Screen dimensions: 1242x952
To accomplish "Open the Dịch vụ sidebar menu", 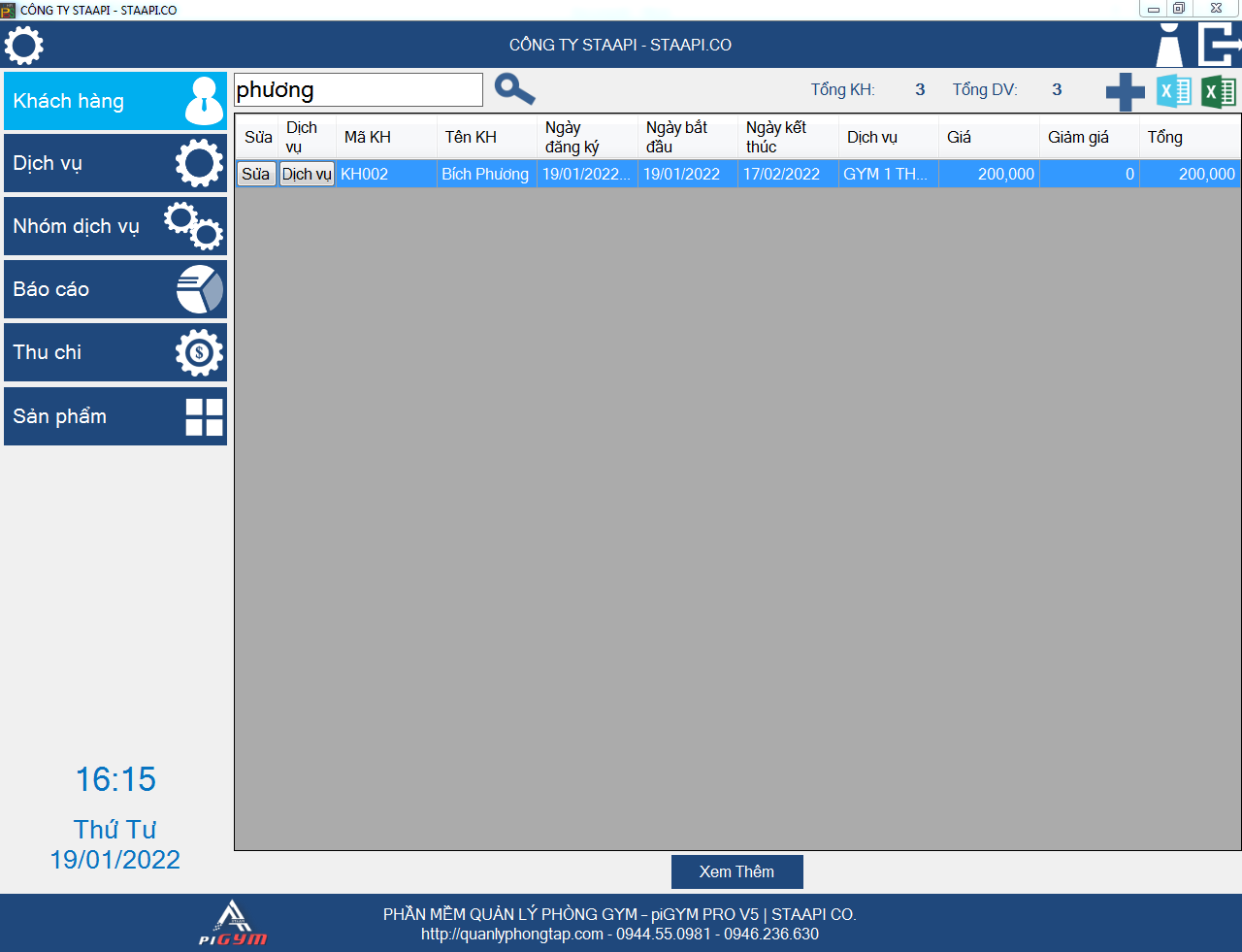I will (x=115, y=163).
